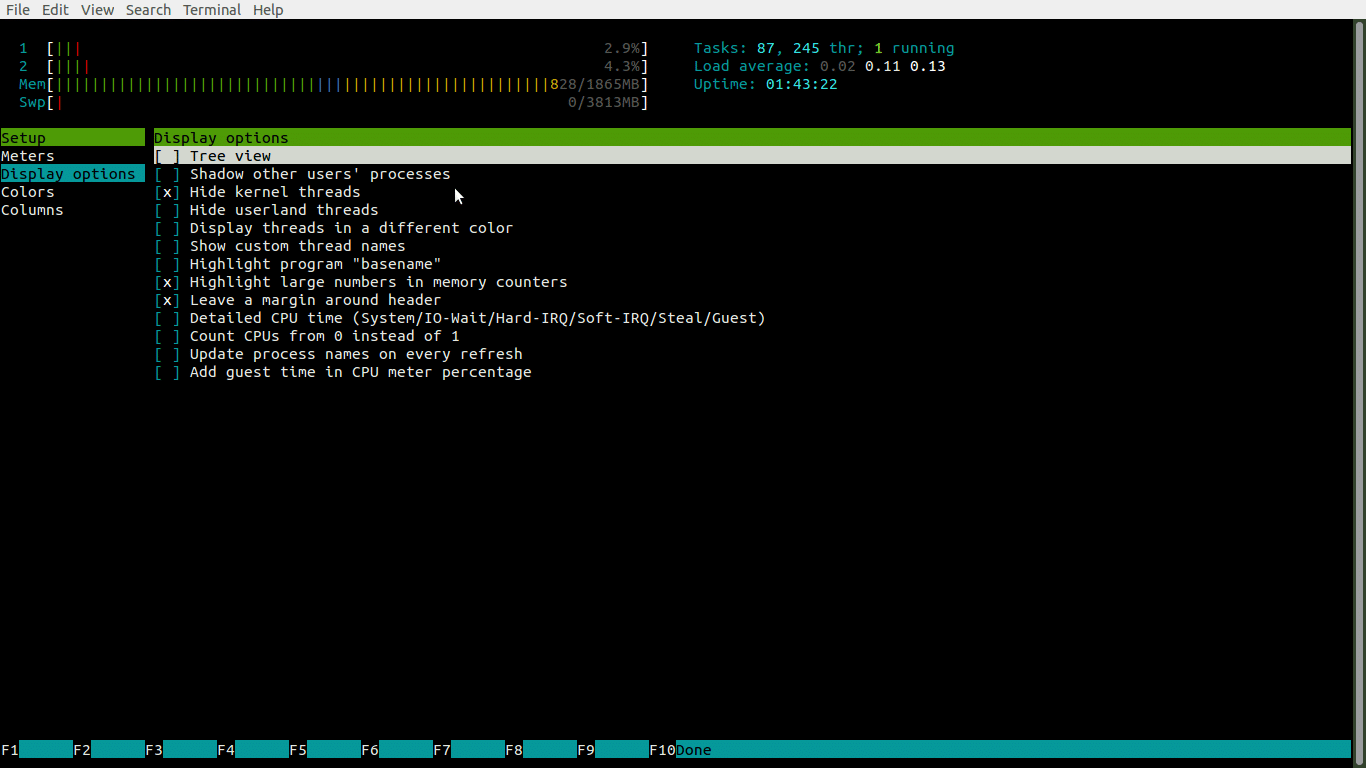Click the CPU 2 usage meter
The width and height of the screenshot is (1366, 768).
click(333, 66)
